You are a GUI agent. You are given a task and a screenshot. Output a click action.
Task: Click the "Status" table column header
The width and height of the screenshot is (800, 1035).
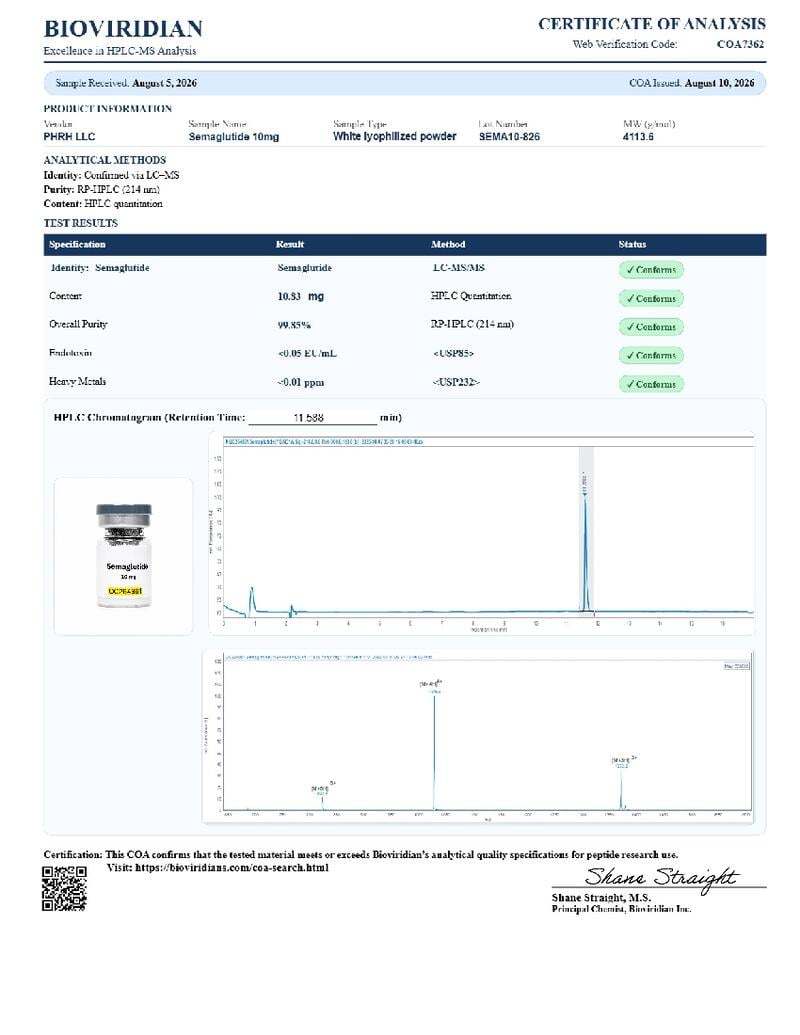[632, 244]
